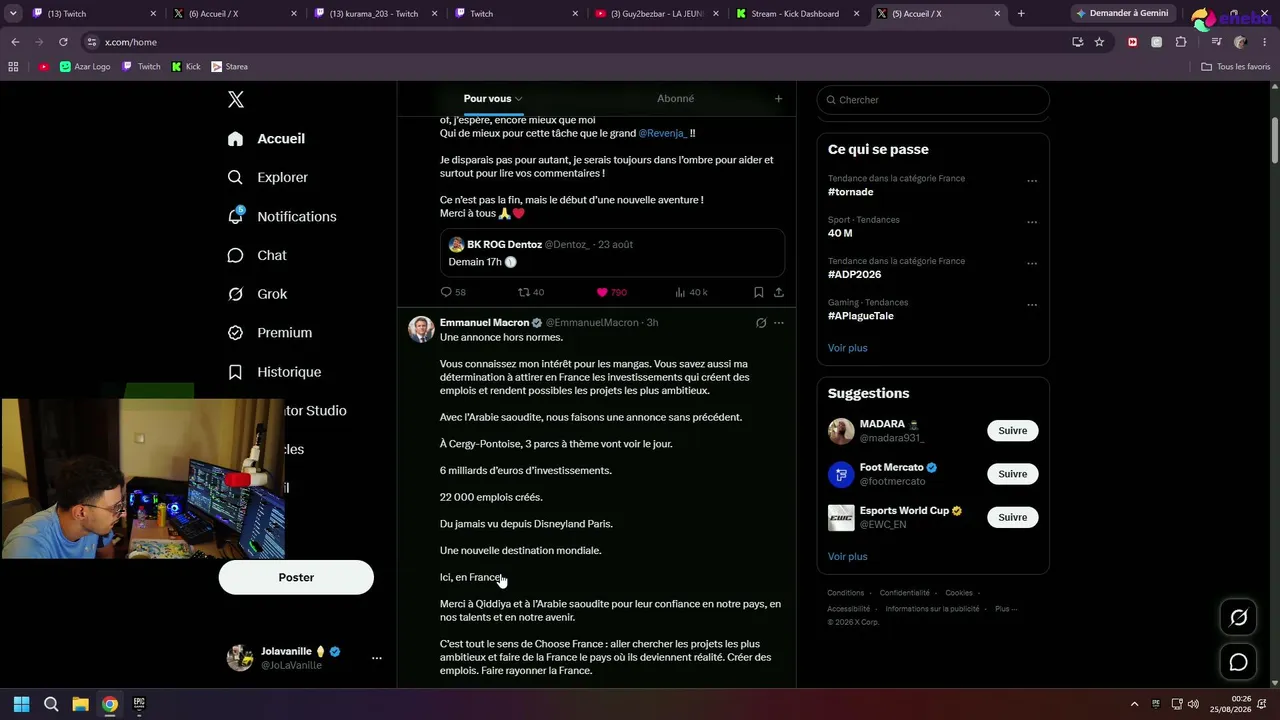Follow MADARA with the Suivre button

click(1012, 430)
